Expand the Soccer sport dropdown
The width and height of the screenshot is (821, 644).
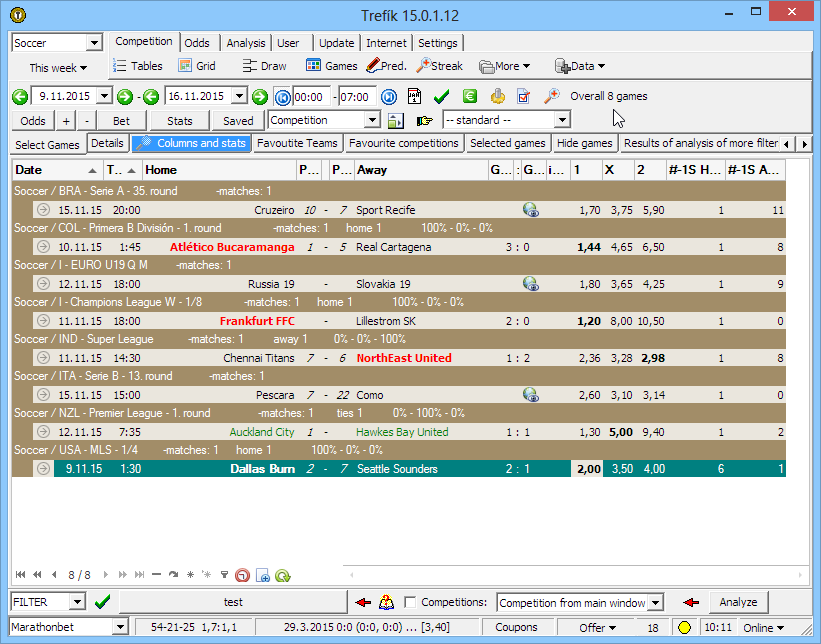pos(95,43)
